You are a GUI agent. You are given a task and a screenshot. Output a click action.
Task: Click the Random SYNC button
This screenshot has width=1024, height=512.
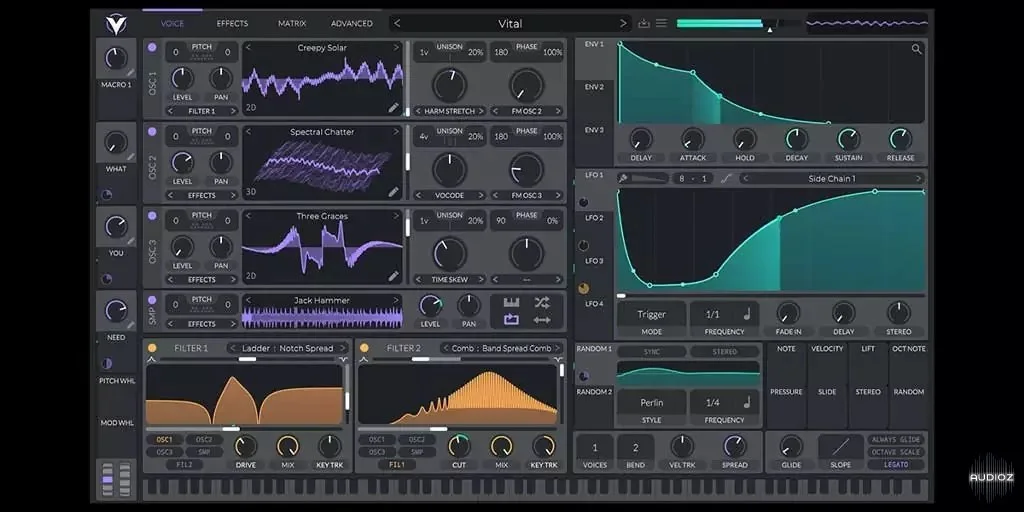651,352
